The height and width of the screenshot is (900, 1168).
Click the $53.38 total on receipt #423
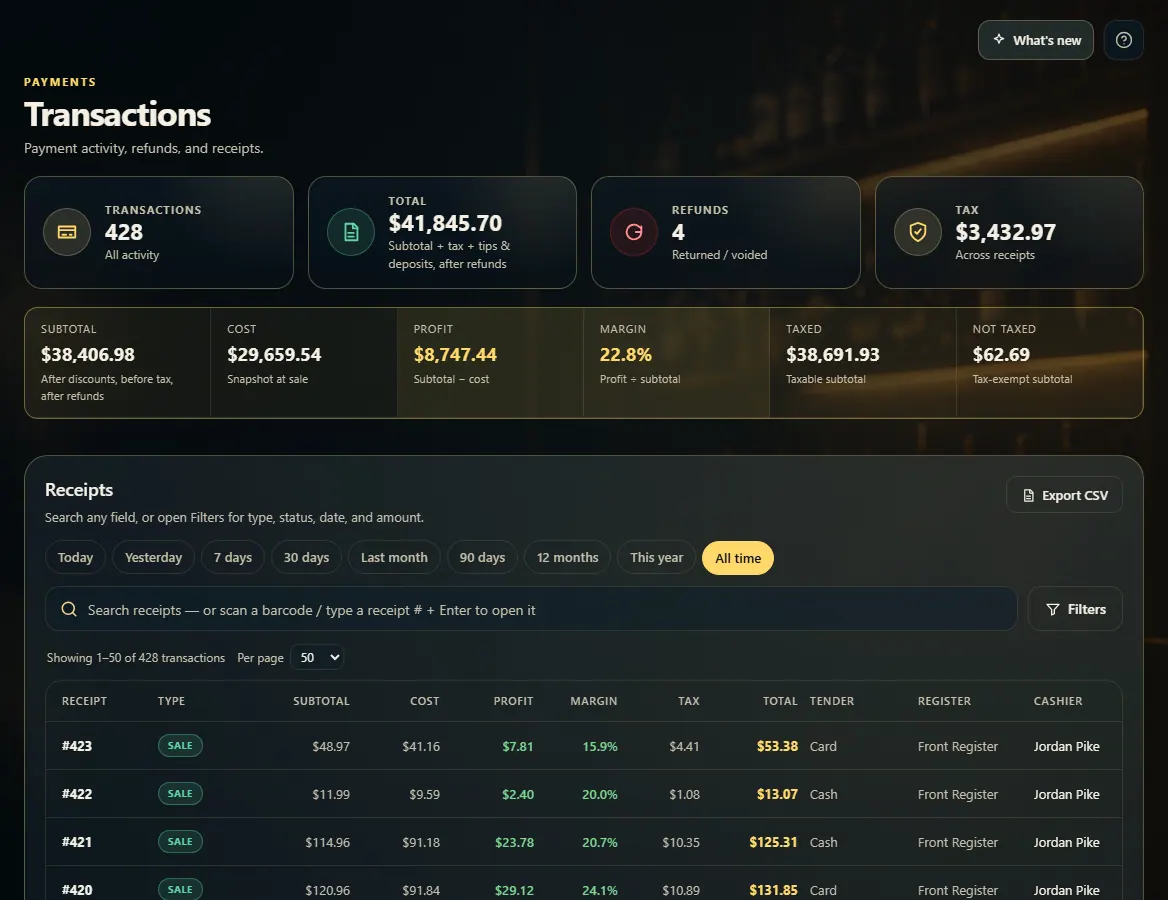coord(777,746)
